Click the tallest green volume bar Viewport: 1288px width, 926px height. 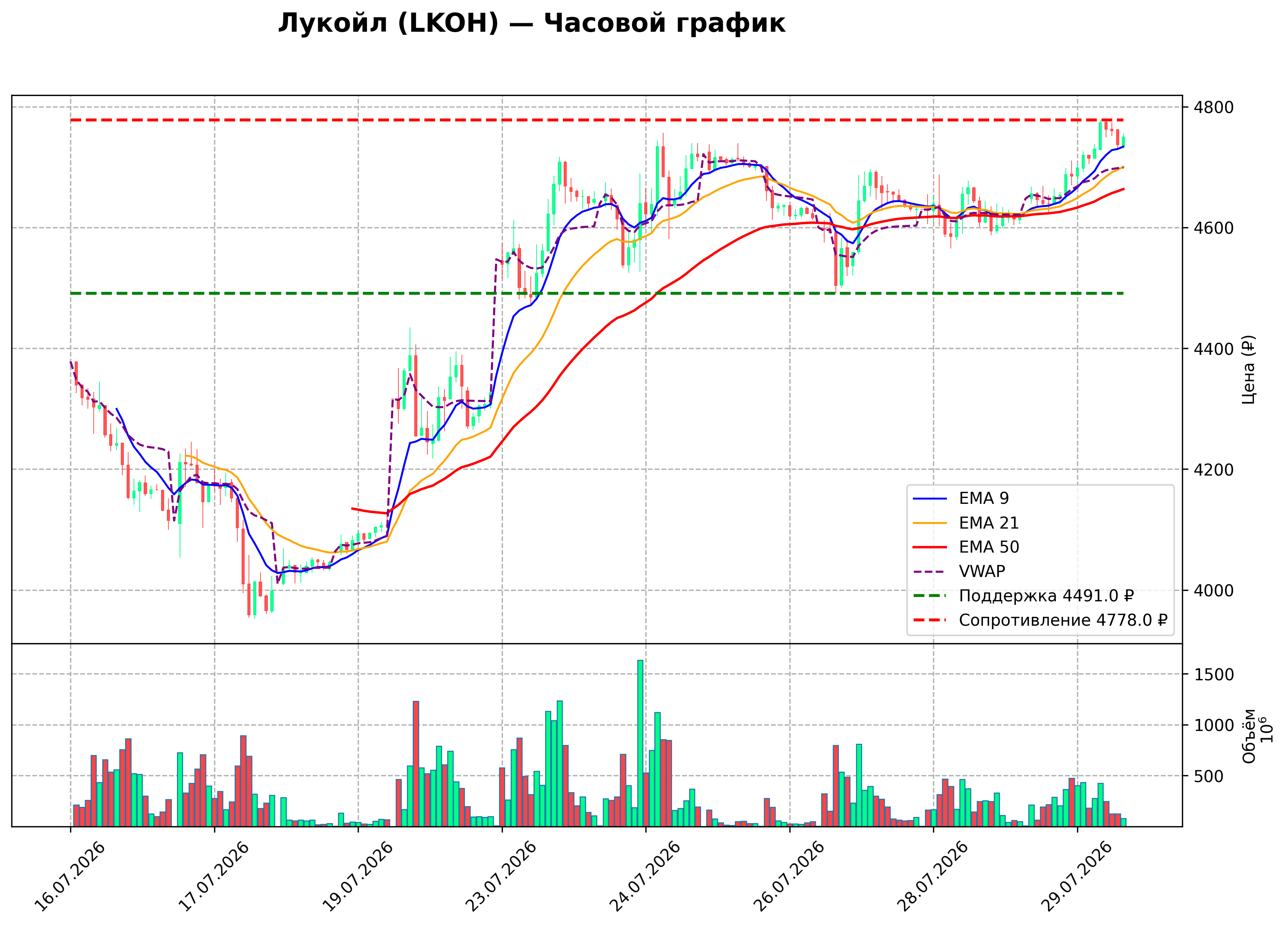pyautogui.click(x=640, y=743)
